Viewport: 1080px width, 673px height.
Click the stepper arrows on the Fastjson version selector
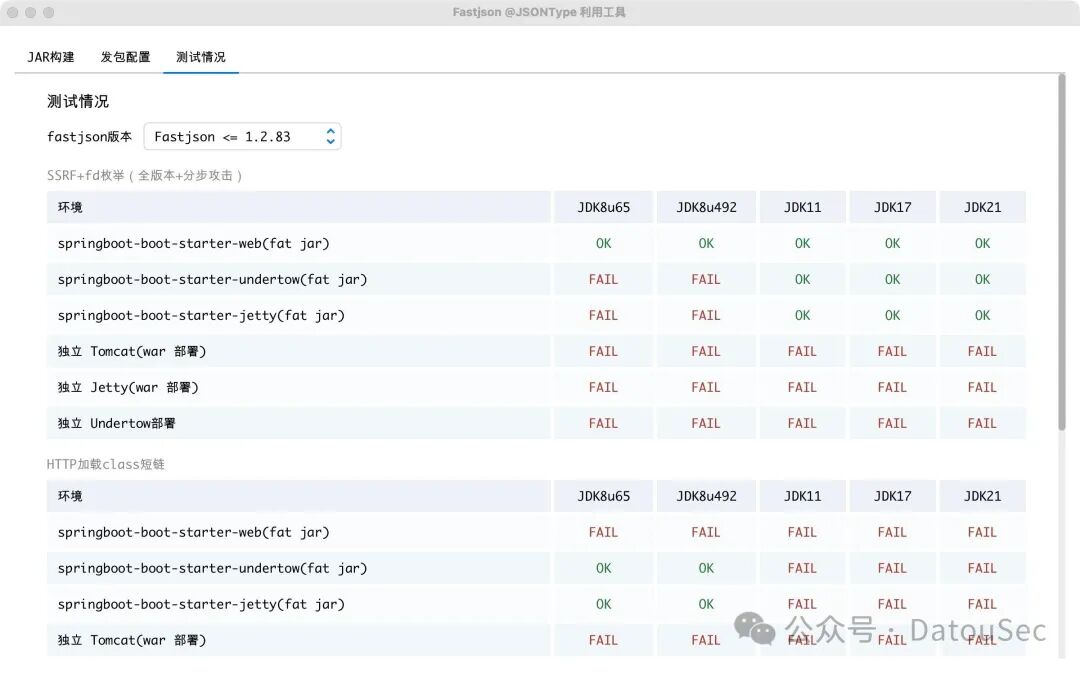click(331, 136)
